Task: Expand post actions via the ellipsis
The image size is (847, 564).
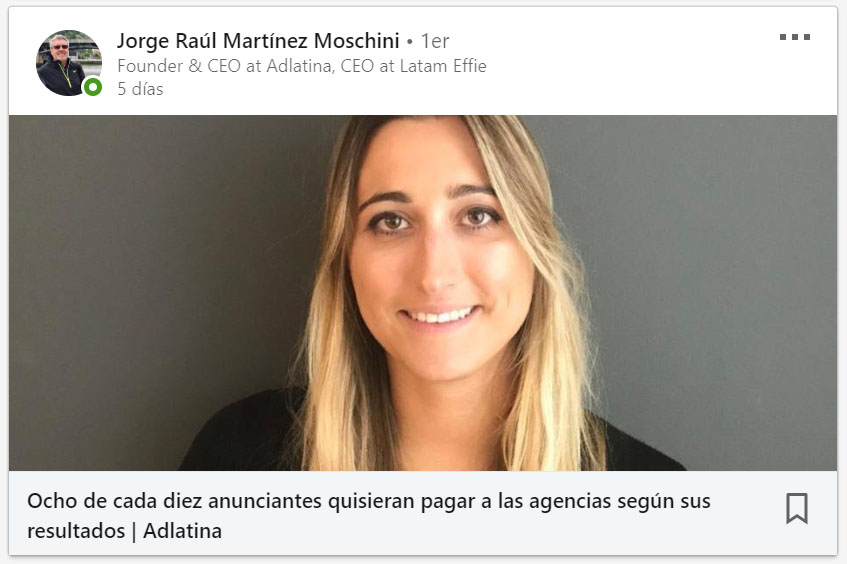Action: pos(795,37)
